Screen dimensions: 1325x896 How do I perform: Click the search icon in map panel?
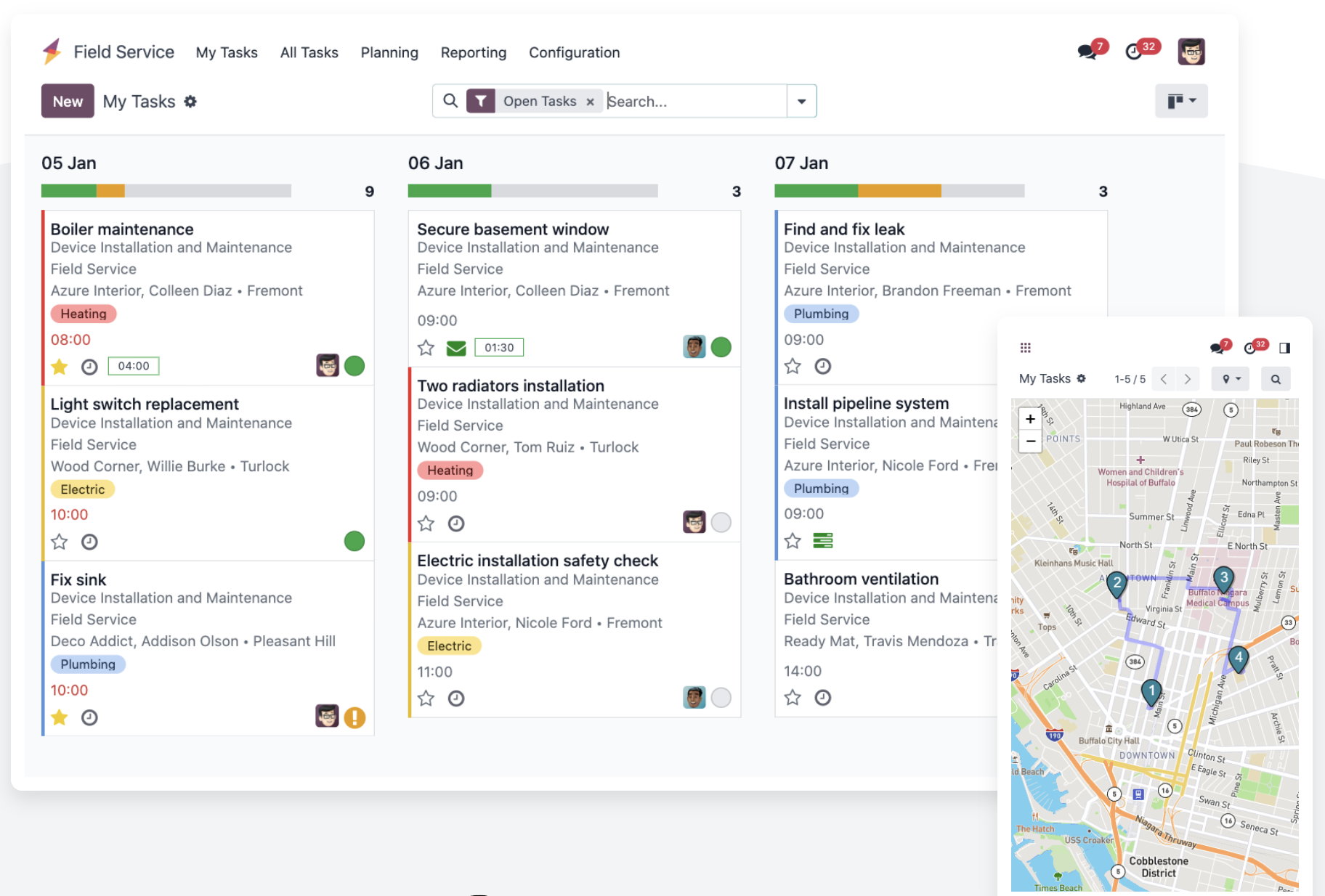pyautogui.click(x=1275, y=379)
